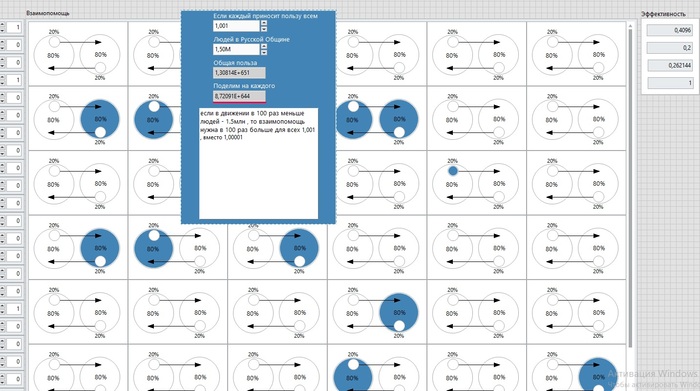Click the 'Людей в Русской Общине' label
The width and height of the screenshot is (700, 391).
tap(251, 39)
